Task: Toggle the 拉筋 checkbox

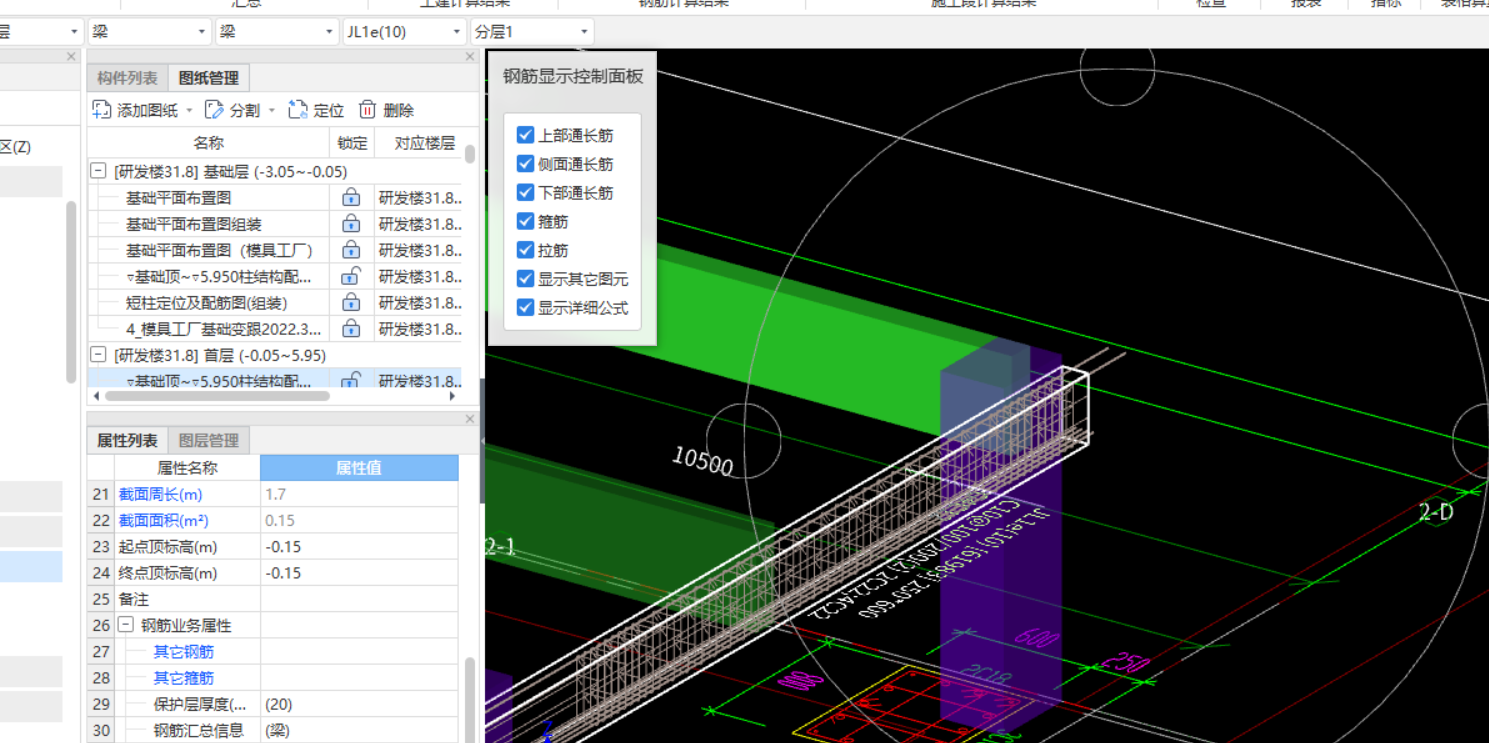Action: pos(525,250)
